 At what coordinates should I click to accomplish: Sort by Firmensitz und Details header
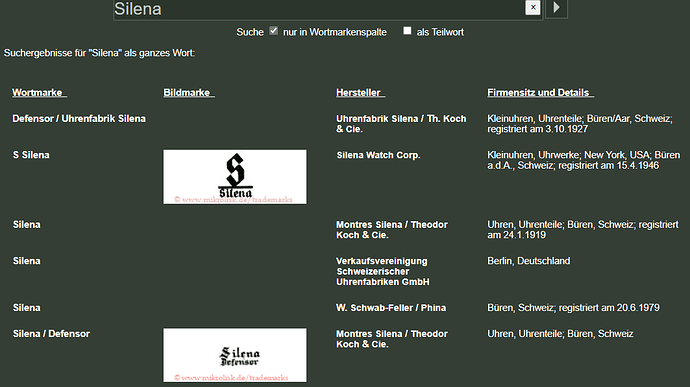(x=540, y=93)
